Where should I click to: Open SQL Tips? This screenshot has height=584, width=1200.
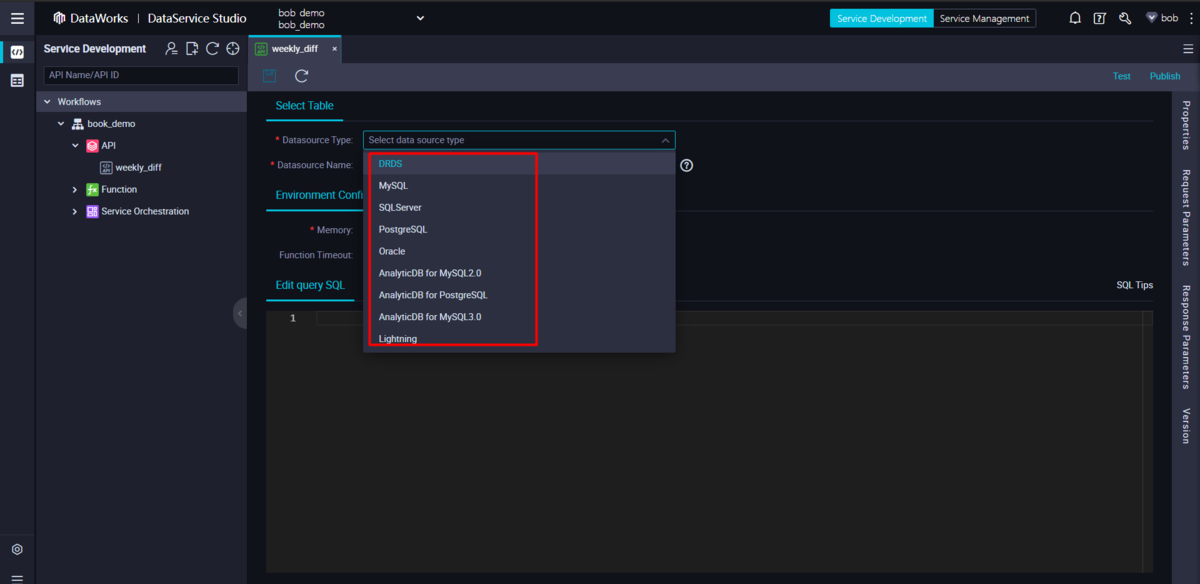tap(1134, 285)
